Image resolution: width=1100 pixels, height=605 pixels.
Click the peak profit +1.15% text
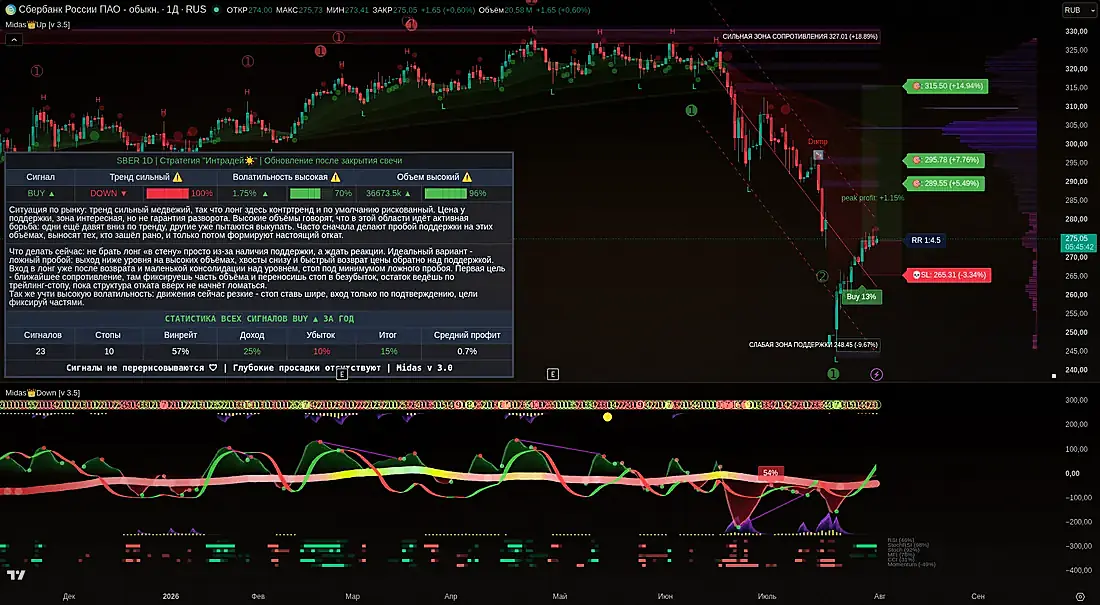[873, 198]
